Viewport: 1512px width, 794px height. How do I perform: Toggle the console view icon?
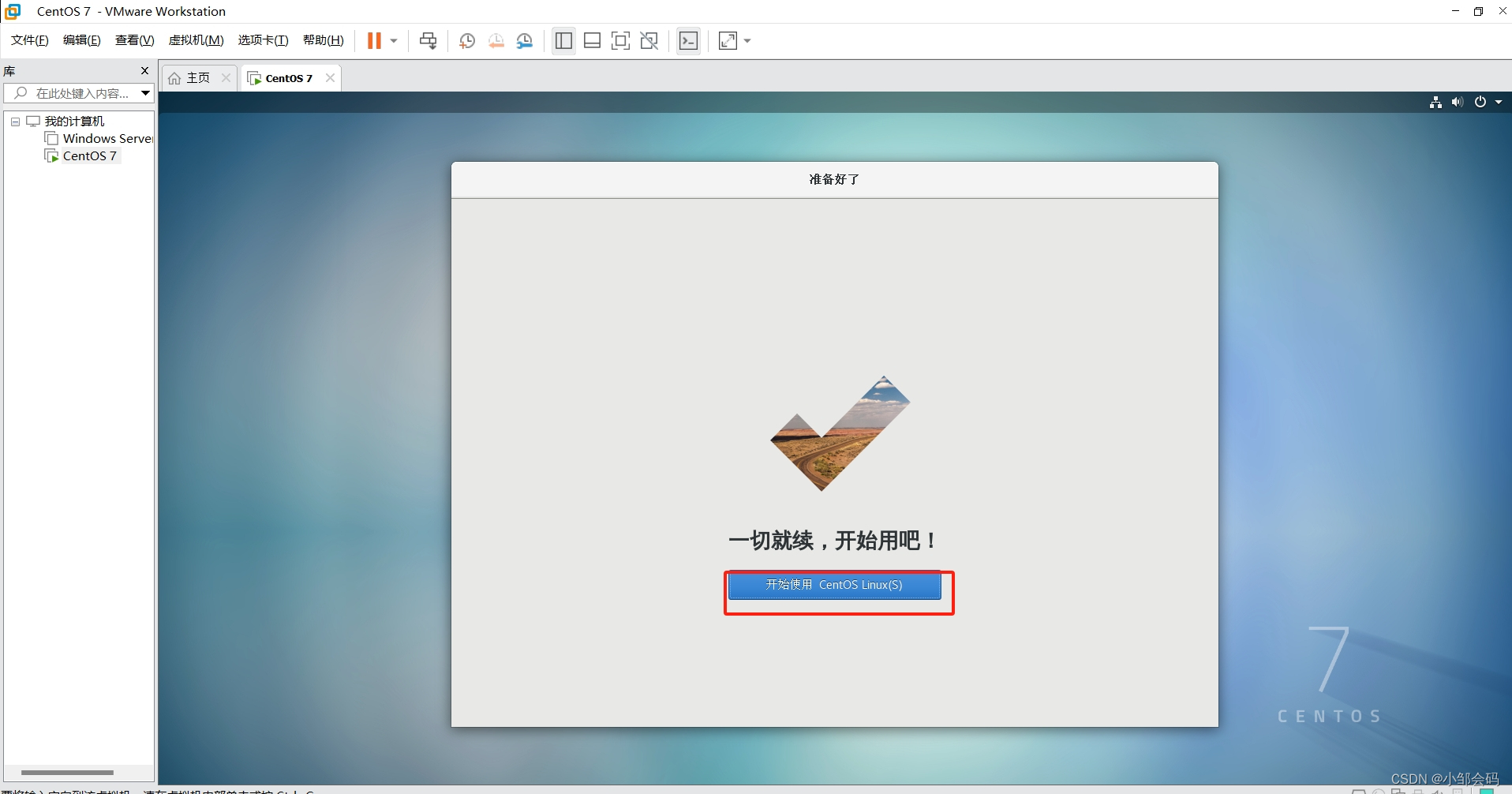(x=688, y=41)
